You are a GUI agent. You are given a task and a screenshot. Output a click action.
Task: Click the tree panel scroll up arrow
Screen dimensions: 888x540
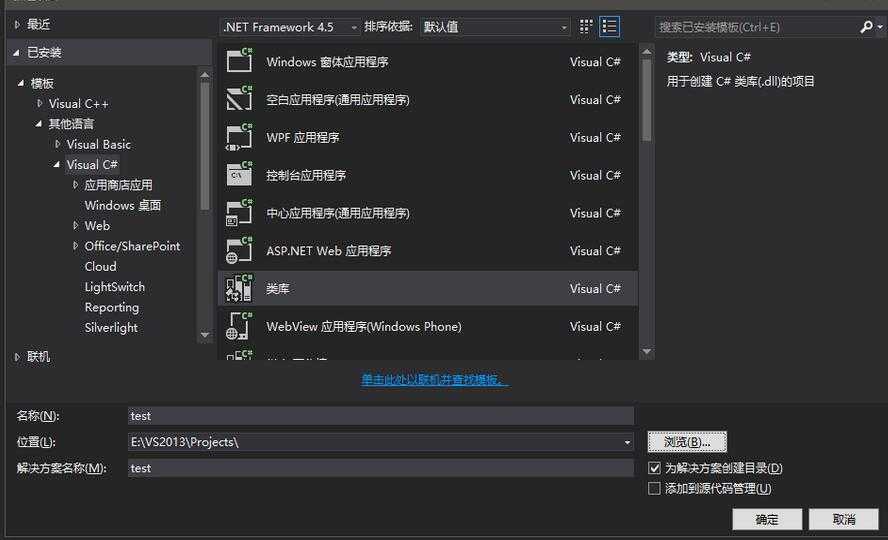click(x=204, y=74)
